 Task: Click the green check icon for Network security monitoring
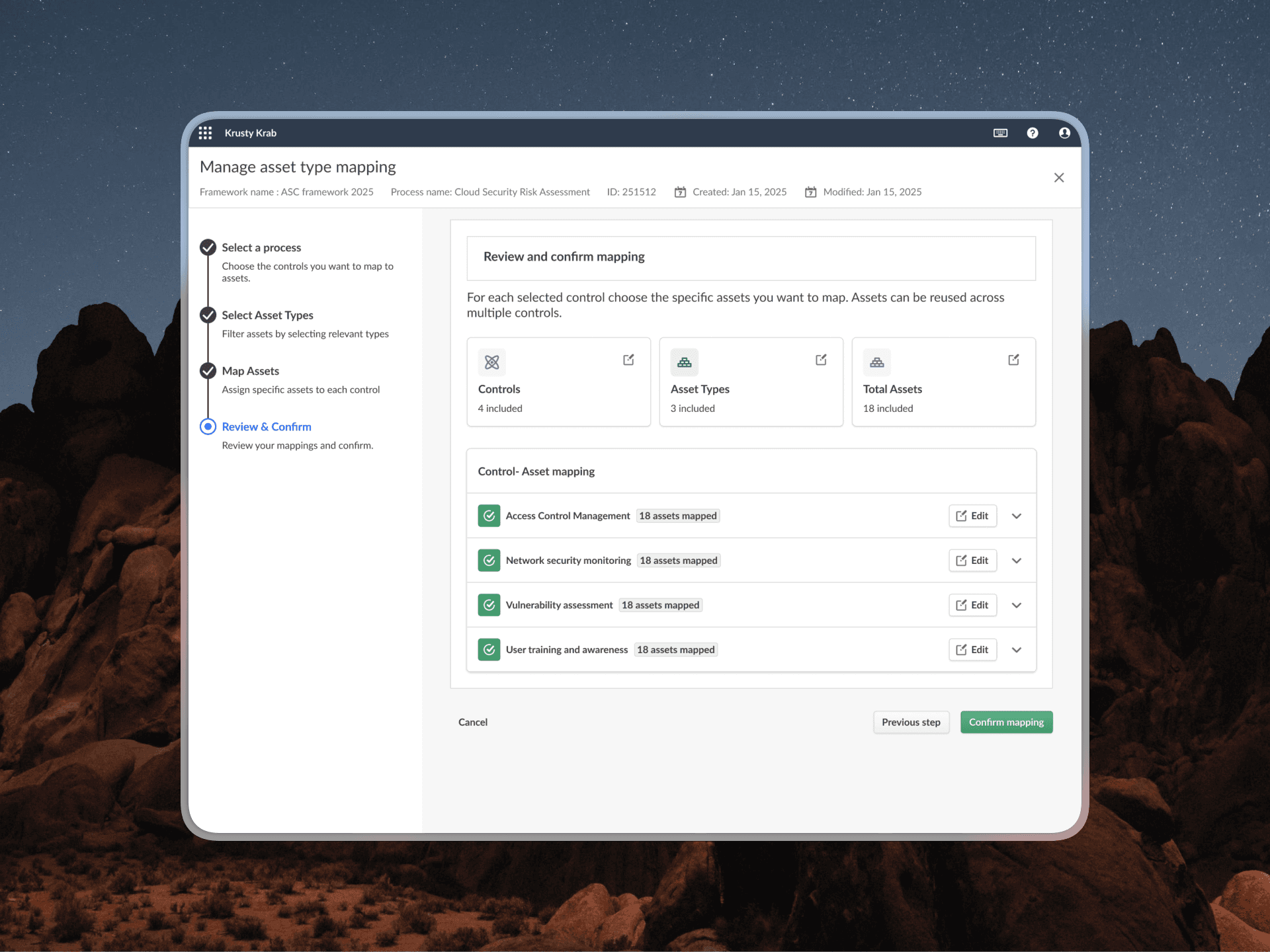click(489, 561)
